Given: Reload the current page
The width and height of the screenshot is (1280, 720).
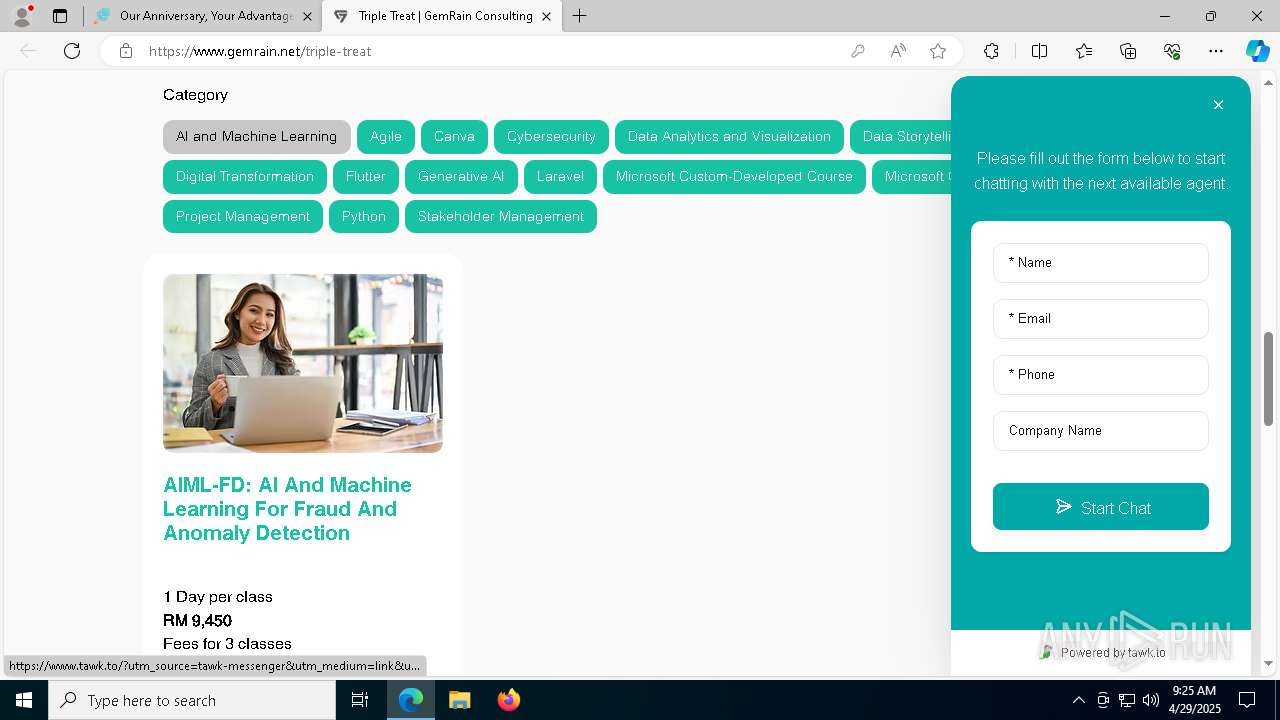Looking at the screenshot, I should [x=72, y=51].
